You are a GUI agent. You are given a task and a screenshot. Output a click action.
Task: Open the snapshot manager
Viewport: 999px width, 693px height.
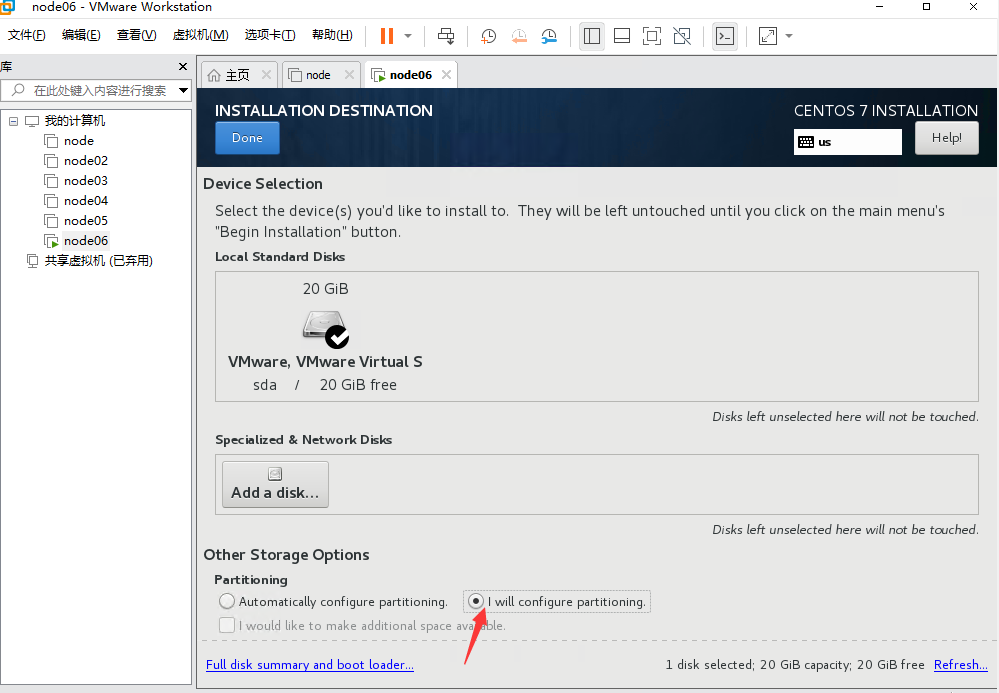click(549, 36)
